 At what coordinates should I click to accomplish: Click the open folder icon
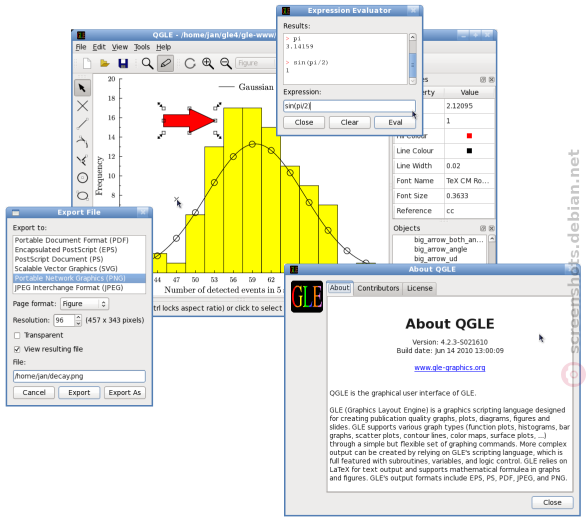tap(105, 63)
